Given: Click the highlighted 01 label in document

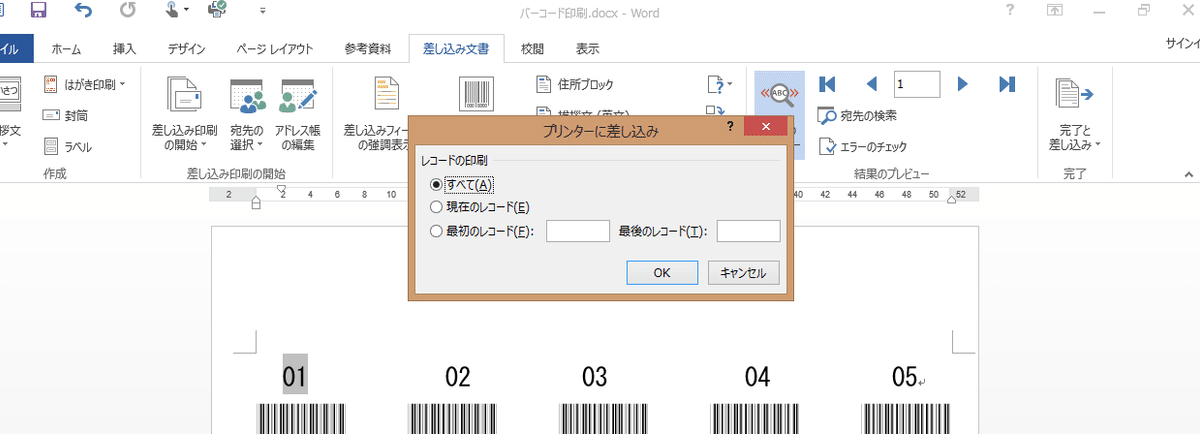Looking at the screenshot, I should tap(294, 377).
